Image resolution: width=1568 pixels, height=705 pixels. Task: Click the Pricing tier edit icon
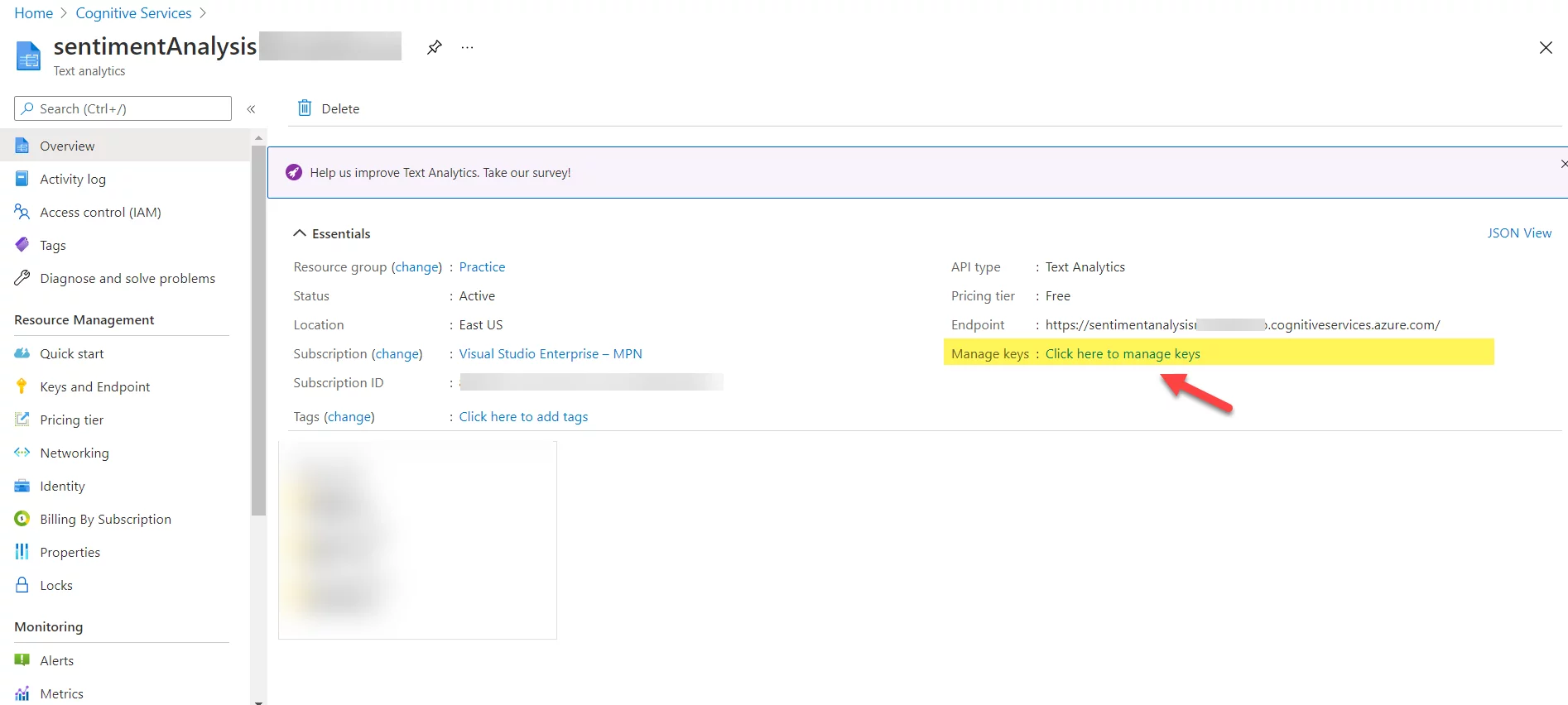click(x=22, y=420)
